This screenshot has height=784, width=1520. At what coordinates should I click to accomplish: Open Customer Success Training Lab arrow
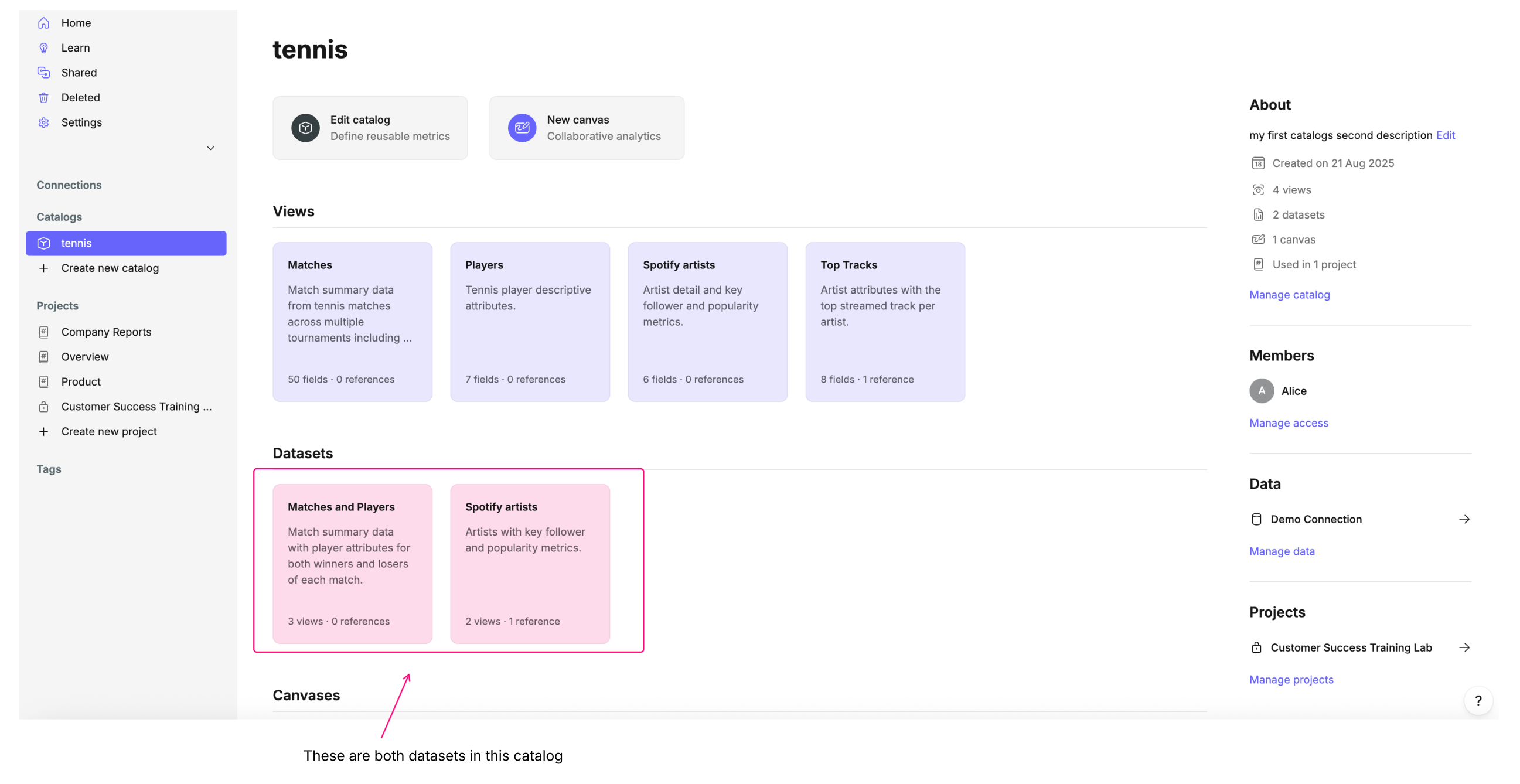coord(1463,647)
